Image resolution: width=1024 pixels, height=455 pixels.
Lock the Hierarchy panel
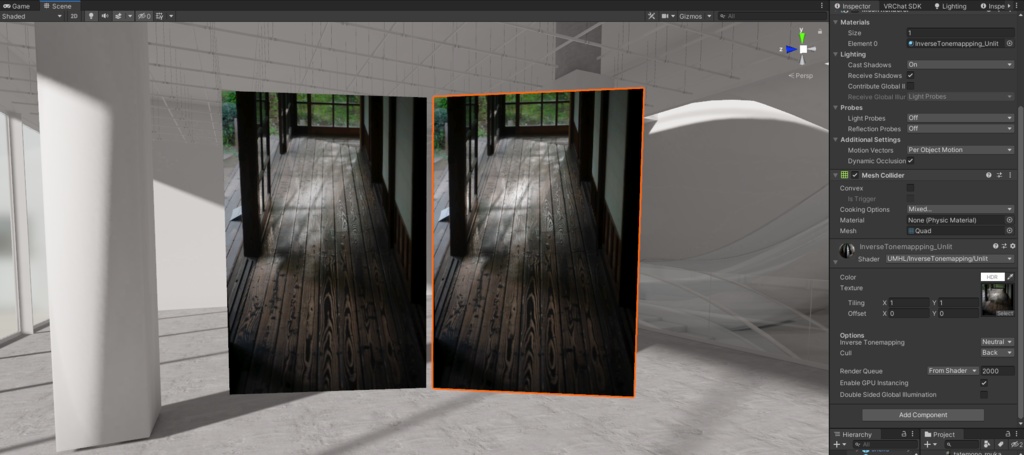[x=904, y=434]
